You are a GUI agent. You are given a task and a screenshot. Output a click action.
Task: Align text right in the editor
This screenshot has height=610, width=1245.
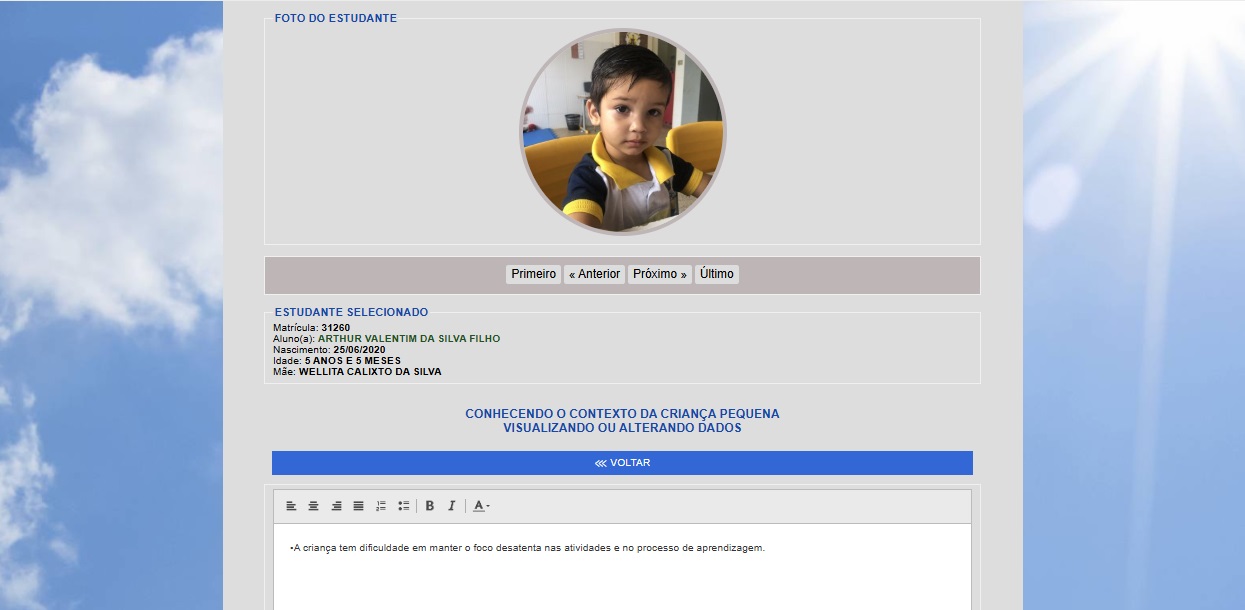336,506
